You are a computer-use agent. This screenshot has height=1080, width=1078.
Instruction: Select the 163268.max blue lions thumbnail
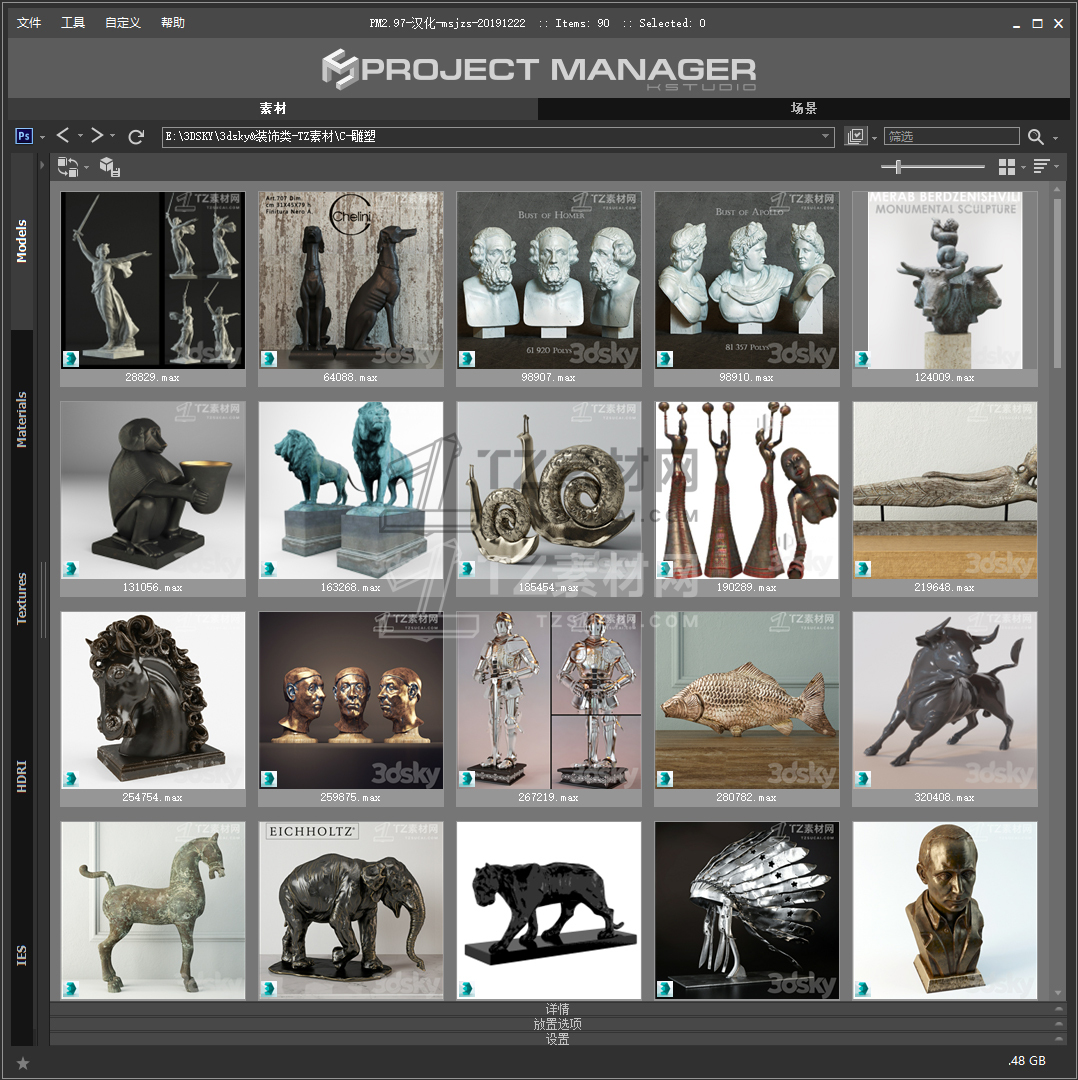coord(351,490)
